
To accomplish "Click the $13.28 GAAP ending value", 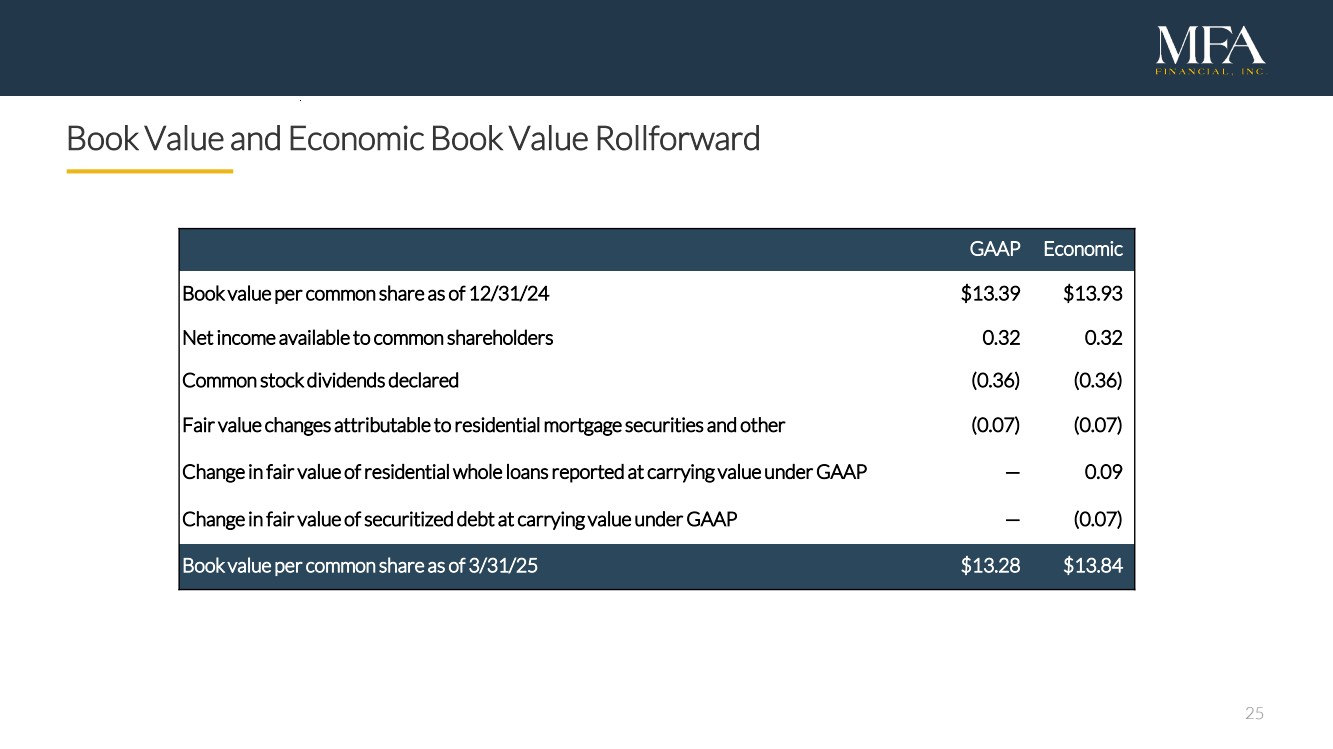I will (990, 566).
